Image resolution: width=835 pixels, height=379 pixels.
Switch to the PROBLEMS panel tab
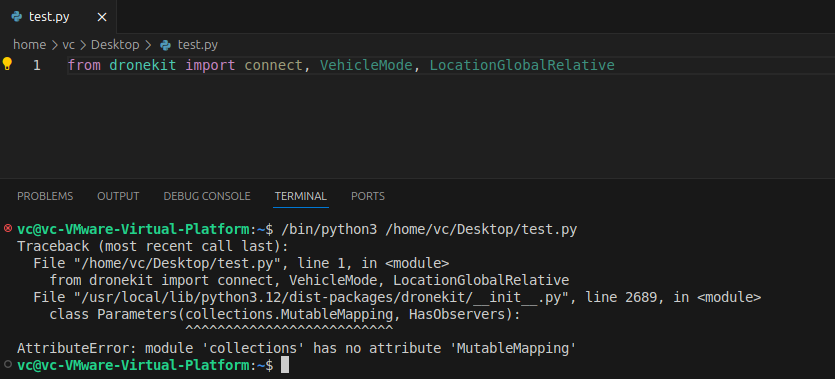45,196
